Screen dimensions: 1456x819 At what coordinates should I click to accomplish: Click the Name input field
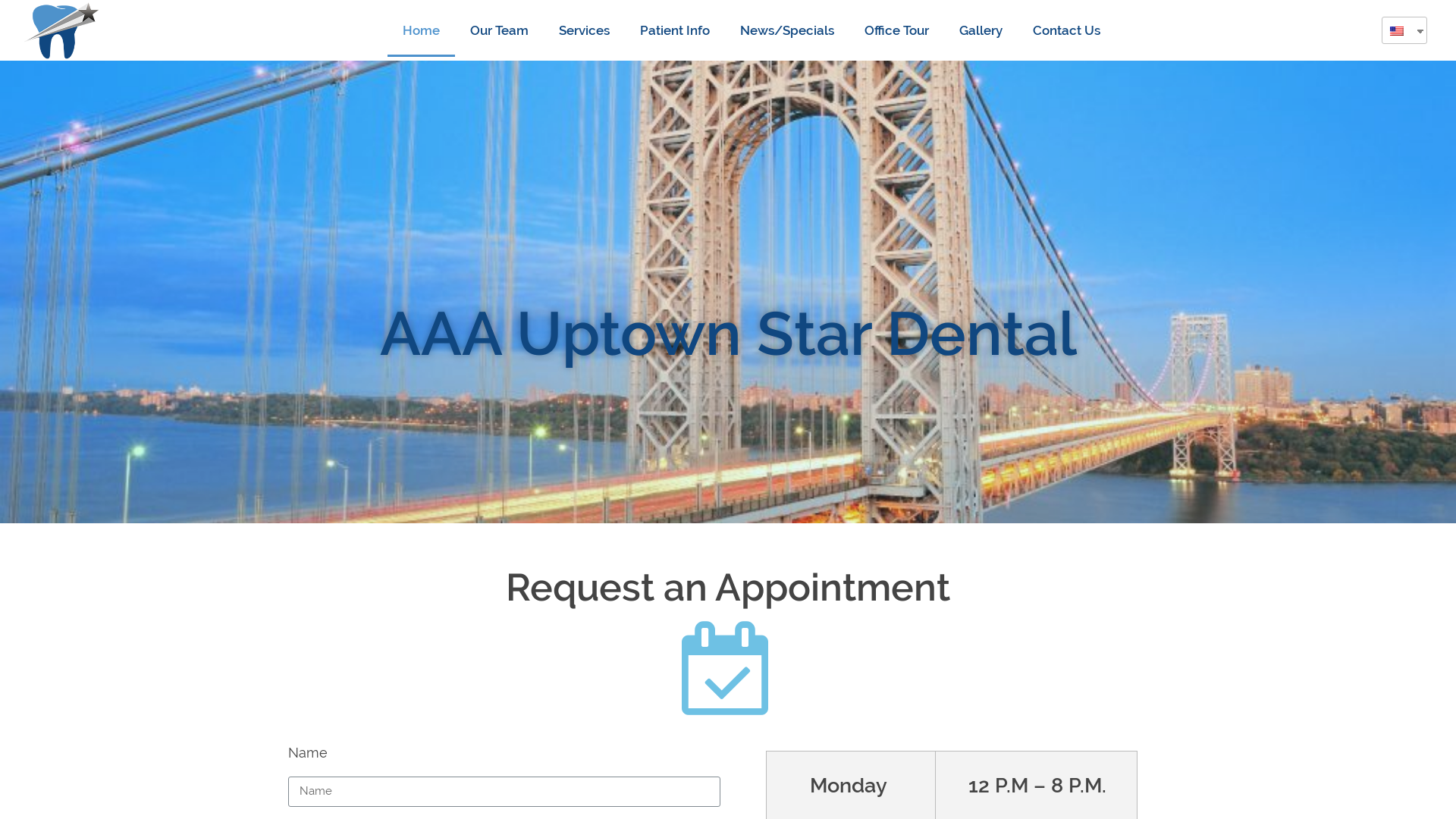[x=504, y=791]
